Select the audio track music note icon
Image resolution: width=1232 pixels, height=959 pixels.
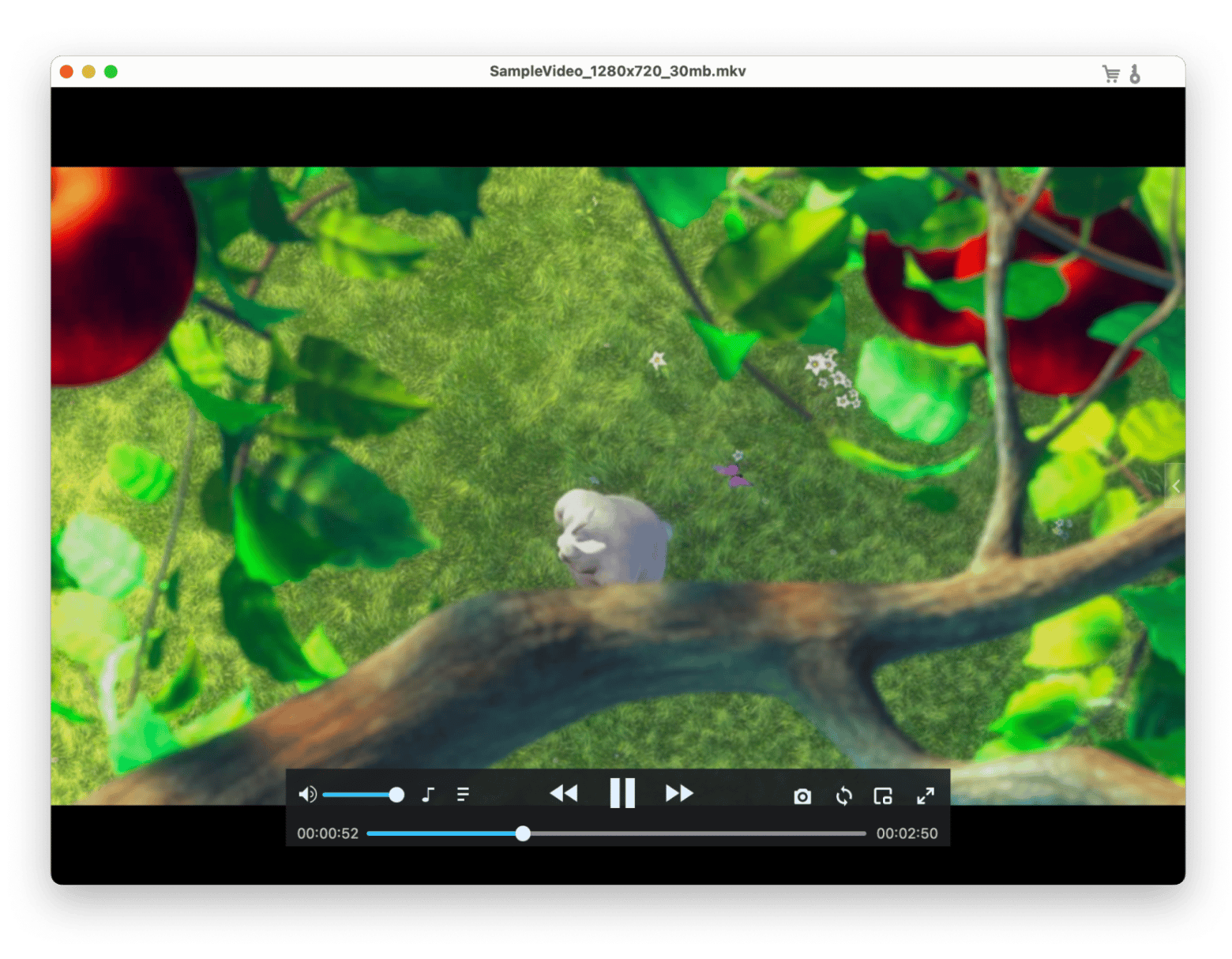[x=428, y=795]
